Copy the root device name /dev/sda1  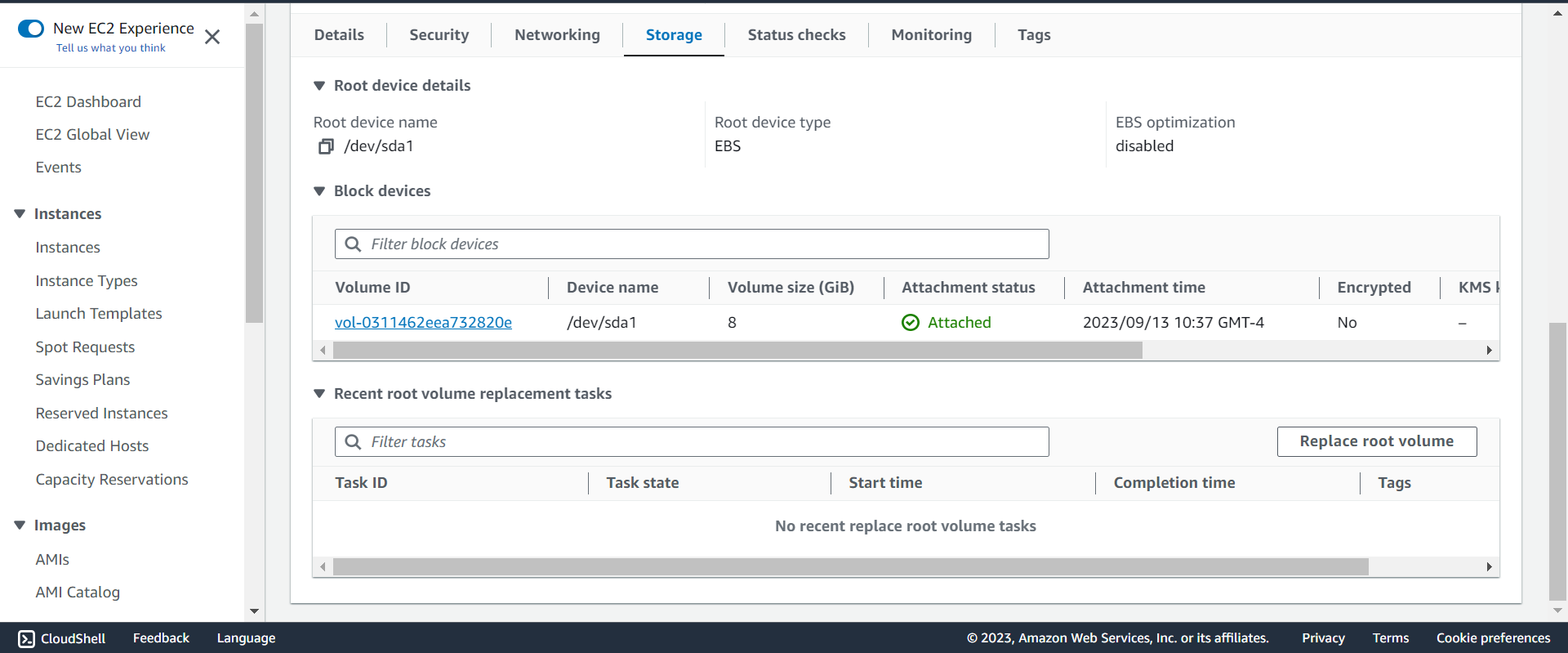326,146
